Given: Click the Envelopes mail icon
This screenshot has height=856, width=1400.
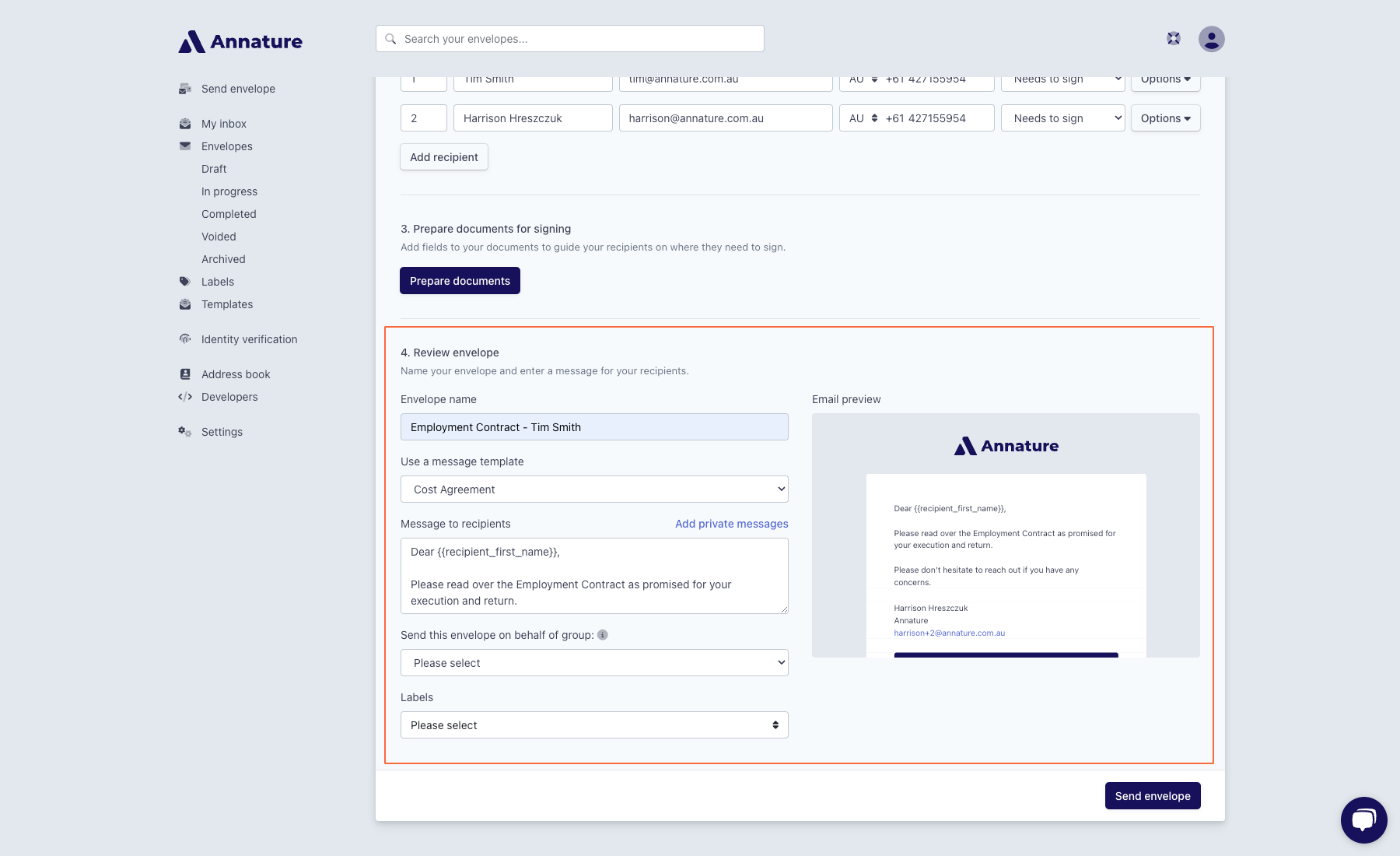Looking at the screenshot, I should coord(185,146).
